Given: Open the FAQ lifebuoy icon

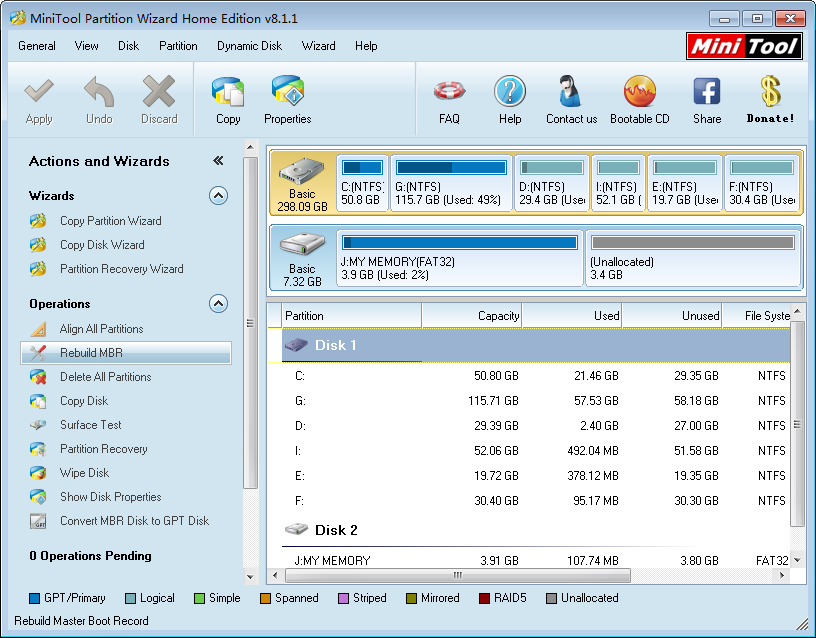Looking at the screenshot, I should (449, 91).
